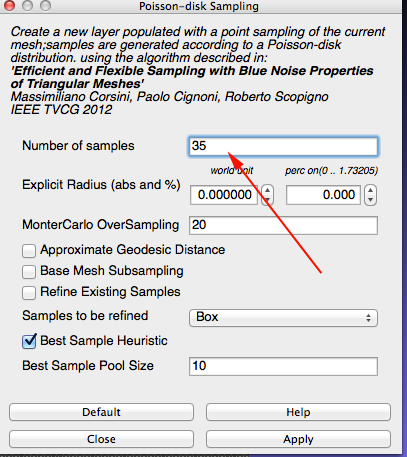Image resolution: width=407 pixels, height=457 pixels.
Task: Click the Best Sample Pool Size field
Action: pos(283,366)
